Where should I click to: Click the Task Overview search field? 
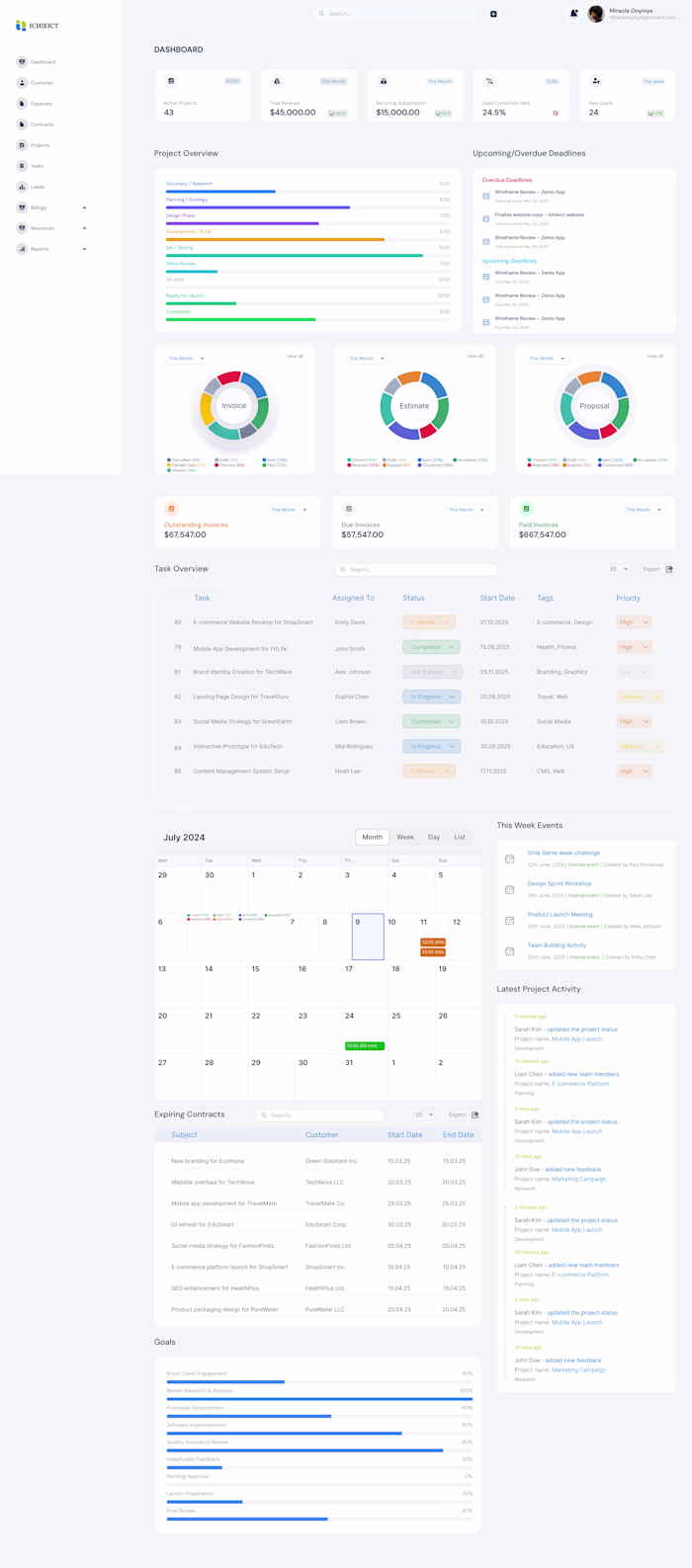(x=415, y=569)
